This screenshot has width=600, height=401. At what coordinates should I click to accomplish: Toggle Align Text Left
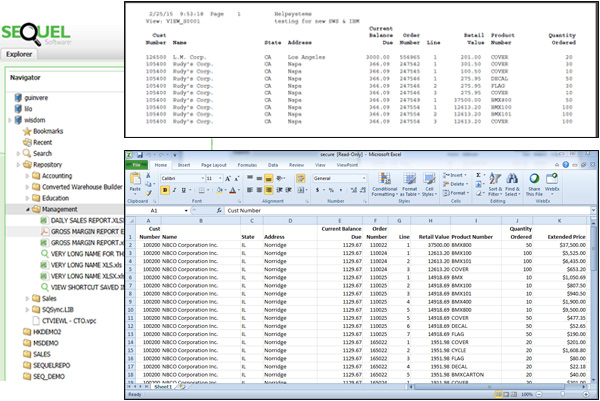click(250, 190)
